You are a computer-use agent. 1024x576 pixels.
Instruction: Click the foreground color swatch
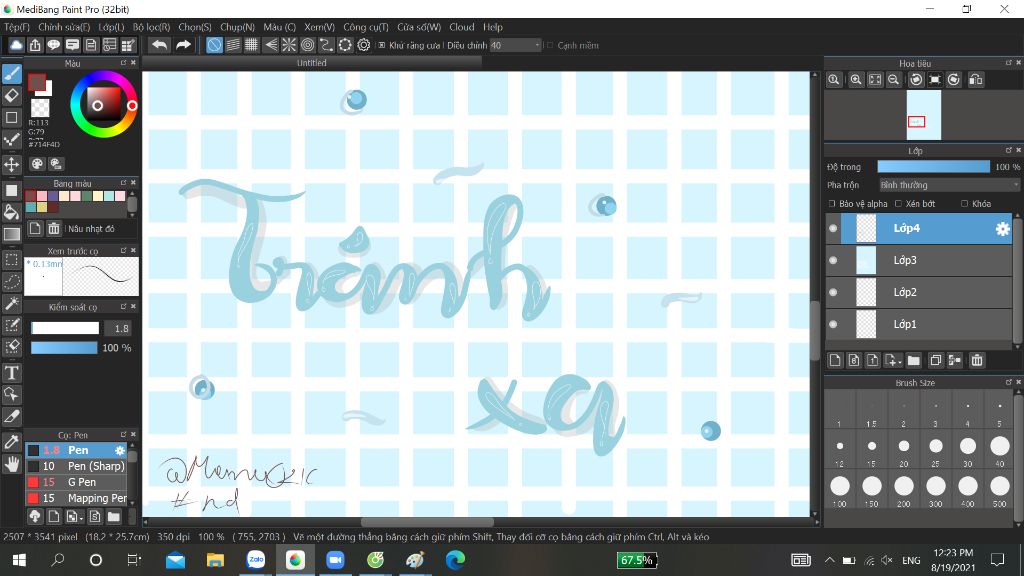pyautogui.click(x=37, y=82)
